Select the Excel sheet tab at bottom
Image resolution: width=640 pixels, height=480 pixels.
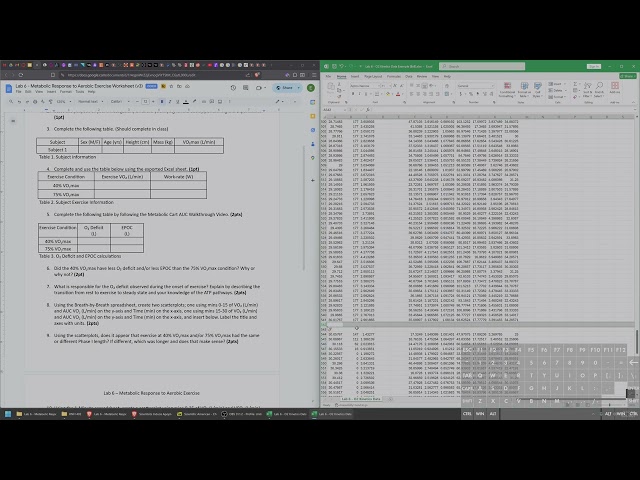361,399
